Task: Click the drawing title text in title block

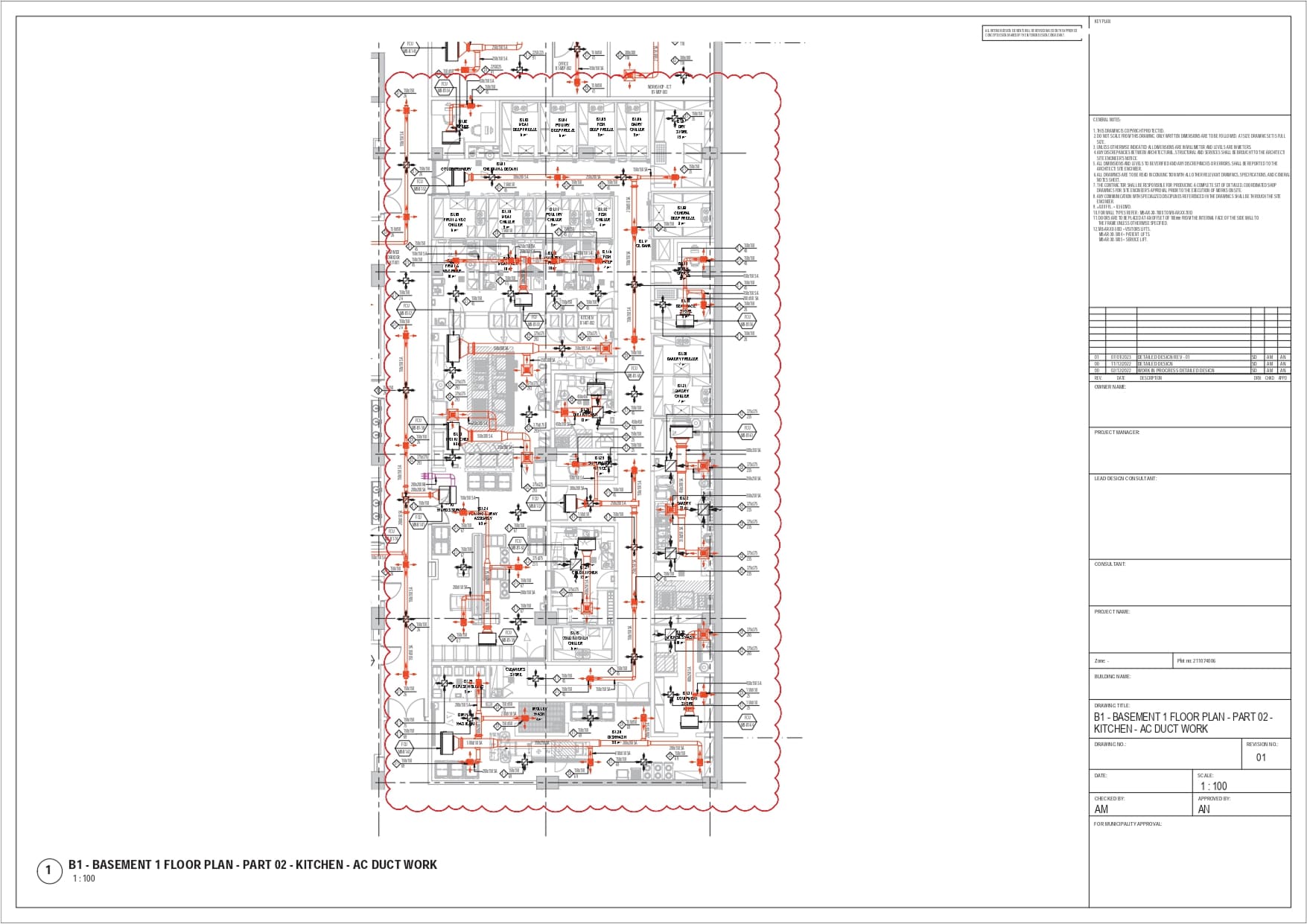Action: (1183, 722)
